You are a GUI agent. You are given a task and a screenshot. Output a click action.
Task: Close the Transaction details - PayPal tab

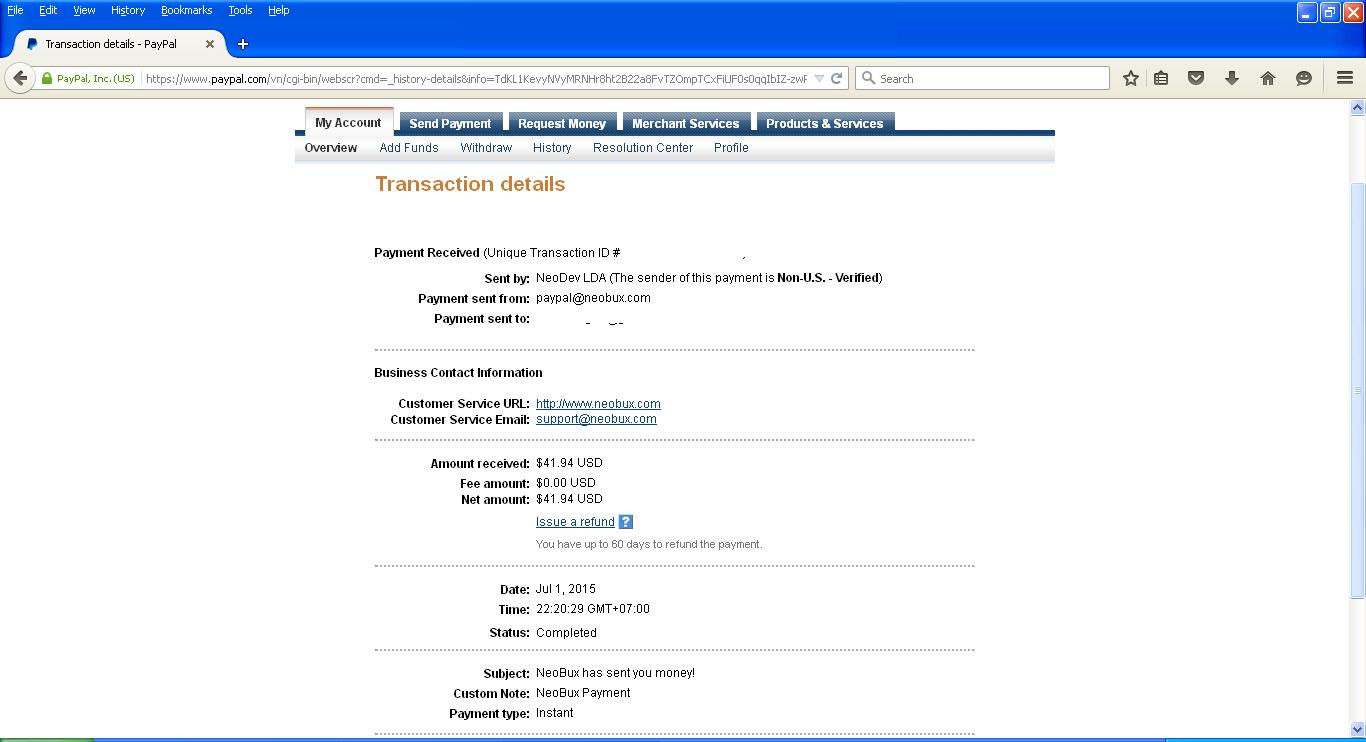pyautogui.click(x=210, y=44)
